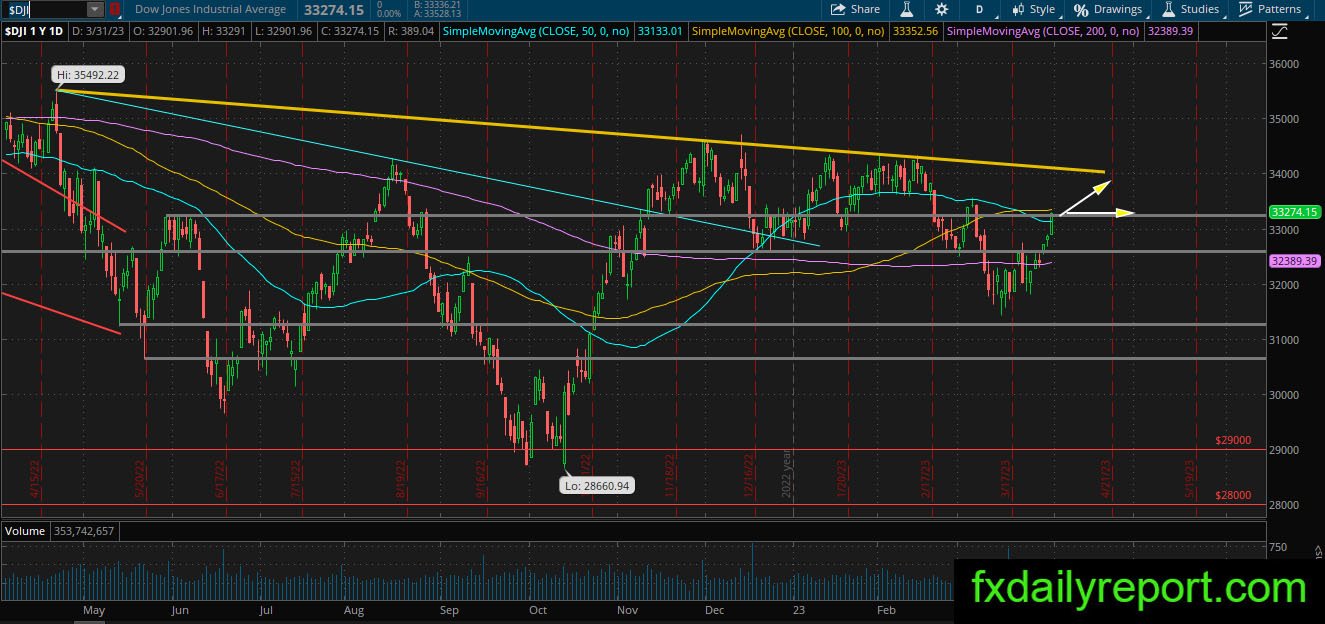The width and height of the screenshot is (1325, 624).
Task: Click the 33352.56 SMA 100 value
Action: click(x=915, y=32)
